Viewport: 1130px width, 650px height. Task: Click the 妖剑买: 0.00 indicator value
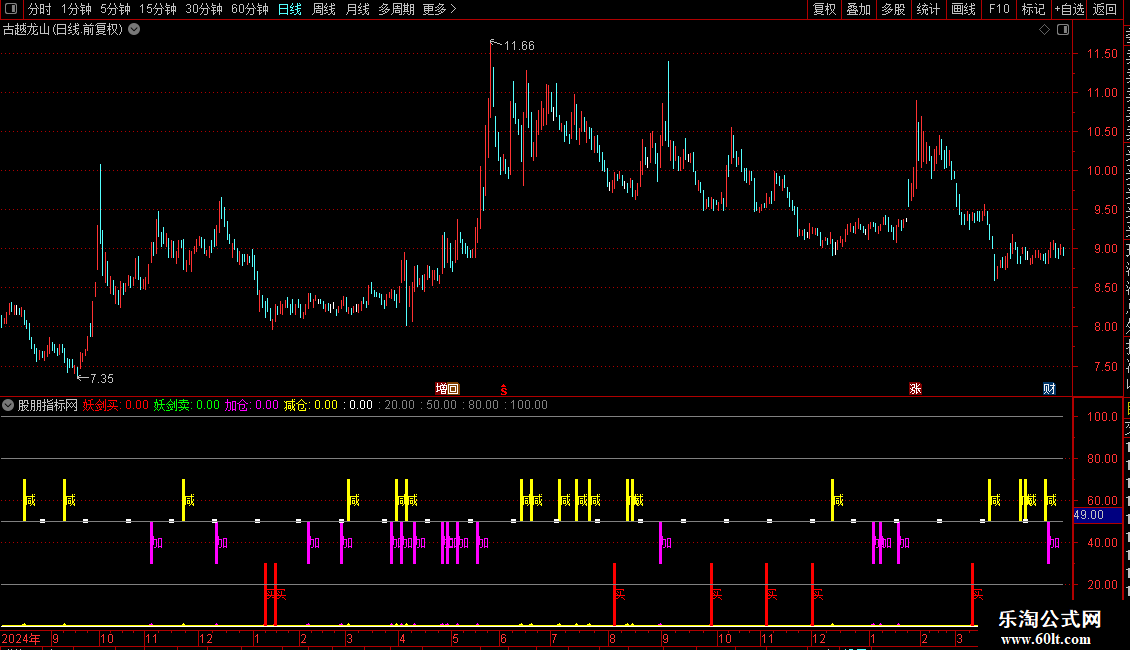point(115,405)
